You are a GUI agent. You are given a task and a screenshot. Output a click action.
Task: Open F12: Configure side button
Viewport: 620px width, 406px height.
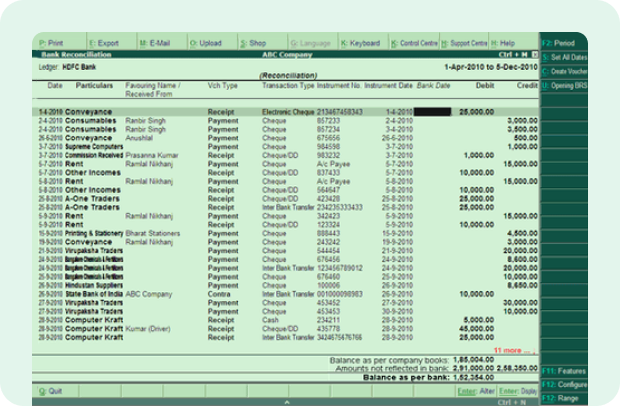(x=564, y=384)
